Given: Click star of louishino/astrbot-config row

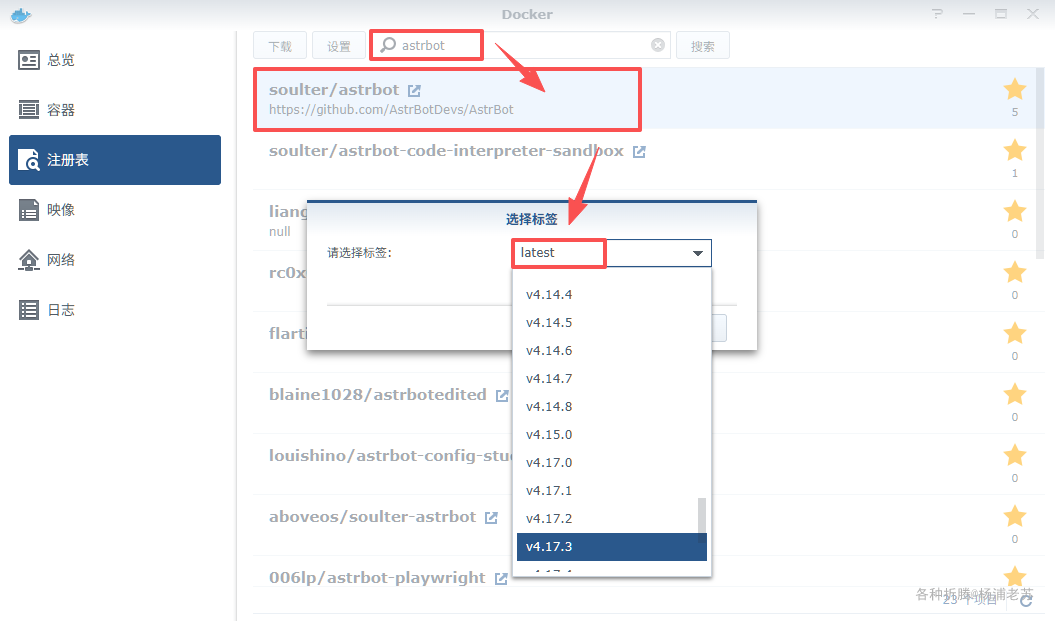Looking at the screenshot, I should 1015,455.
